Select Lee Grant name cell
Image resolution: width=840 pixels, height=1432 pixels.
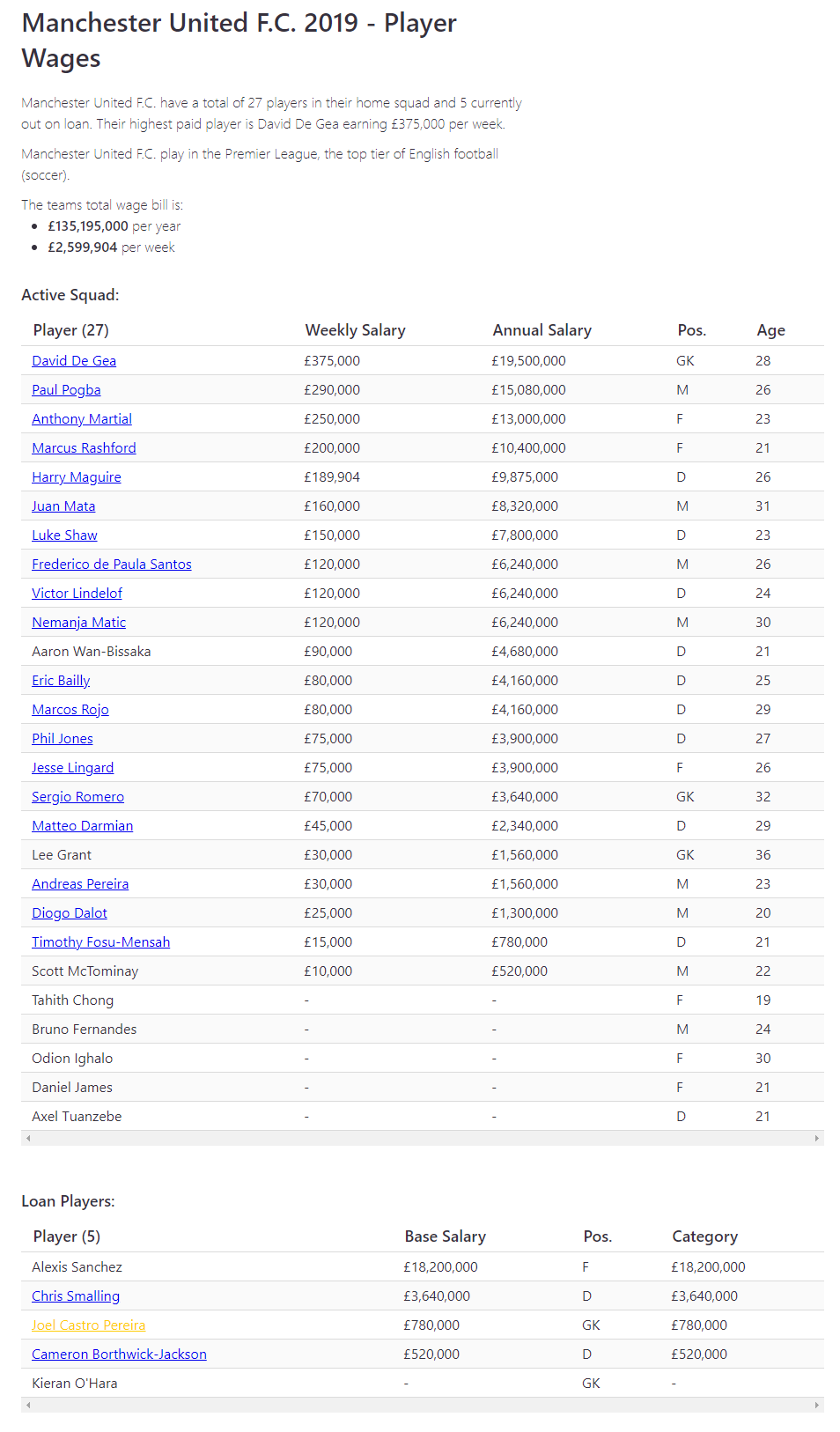tap(62, 854)
